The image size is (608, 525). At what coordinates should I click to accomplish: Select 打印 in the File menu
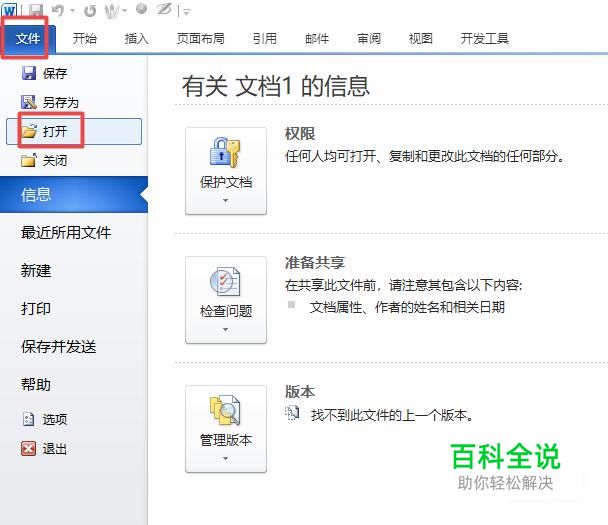pyautogui.click(x=36, y=308)
